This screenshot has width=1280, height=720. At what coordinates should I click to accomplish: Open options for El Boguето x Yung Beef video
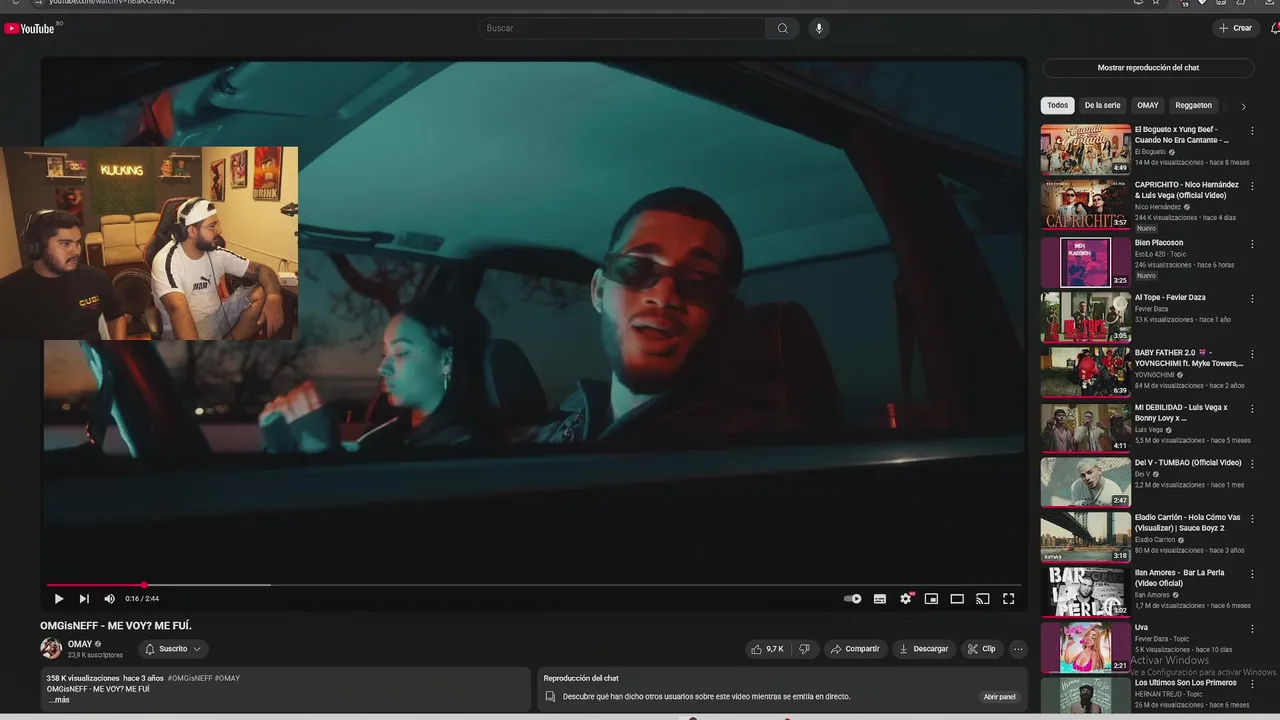click(1251, 131)
